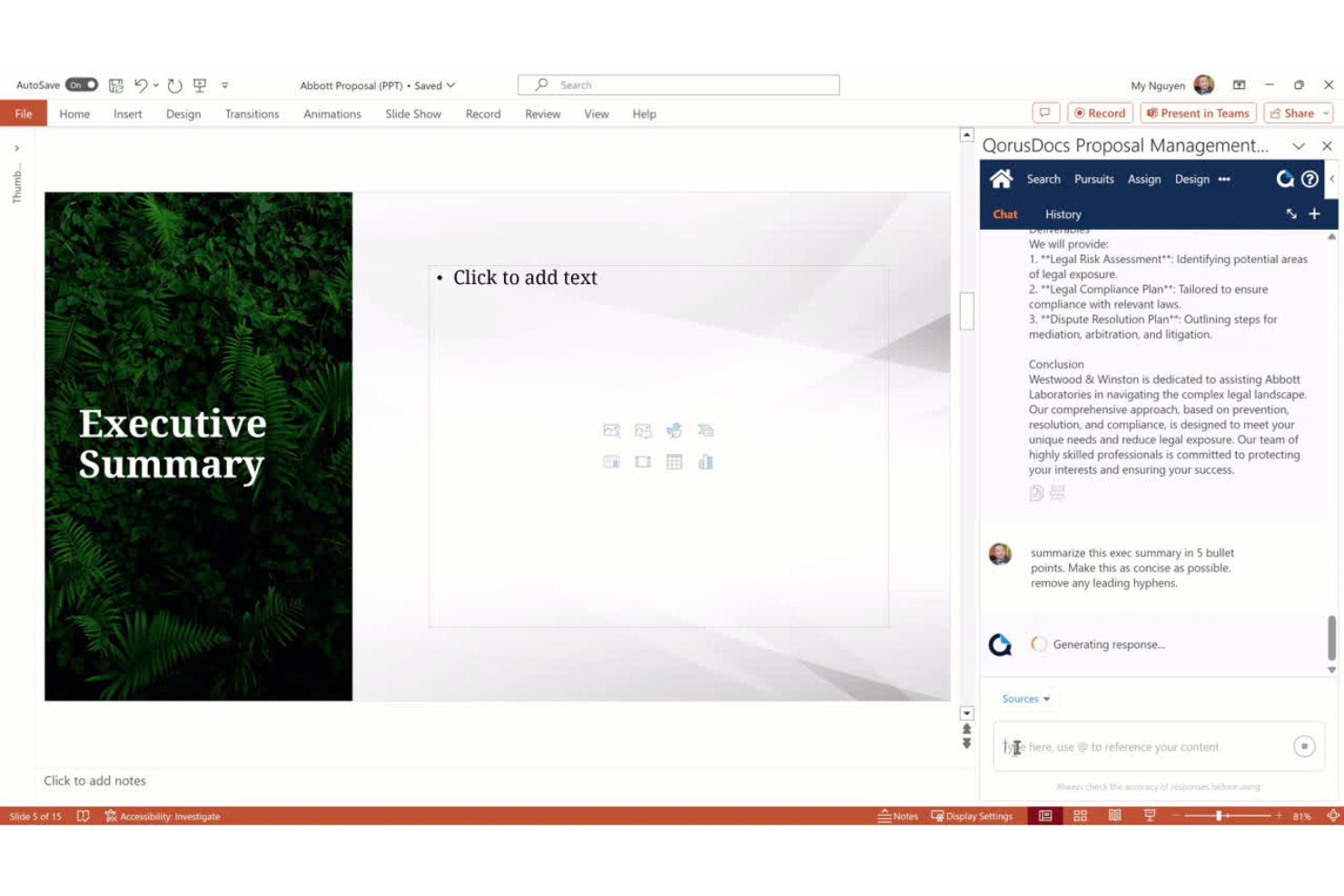Collapse the QorusDocs navigation bar with its side arrow
1344x896 pixels.
click(1332, 179)
